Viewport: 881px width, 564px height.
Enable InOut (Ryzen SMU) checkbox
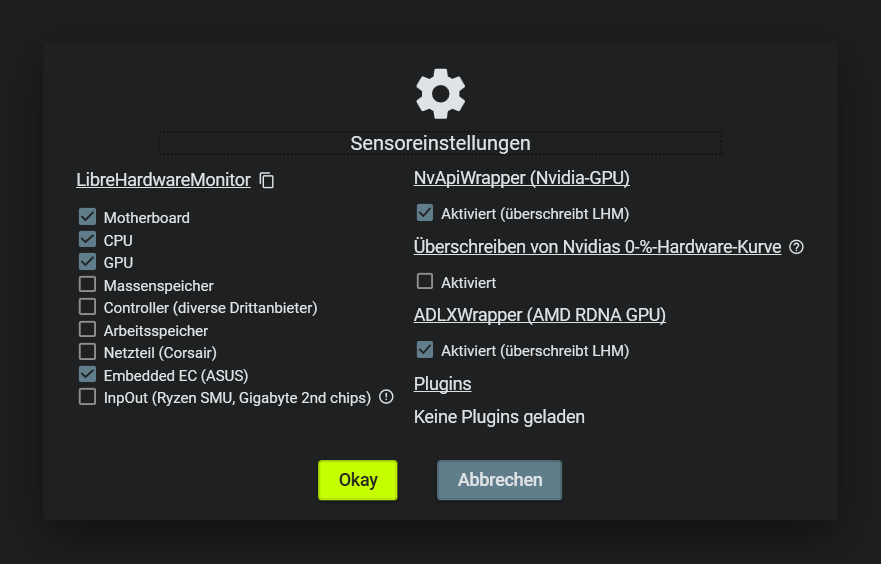[87, 397]
